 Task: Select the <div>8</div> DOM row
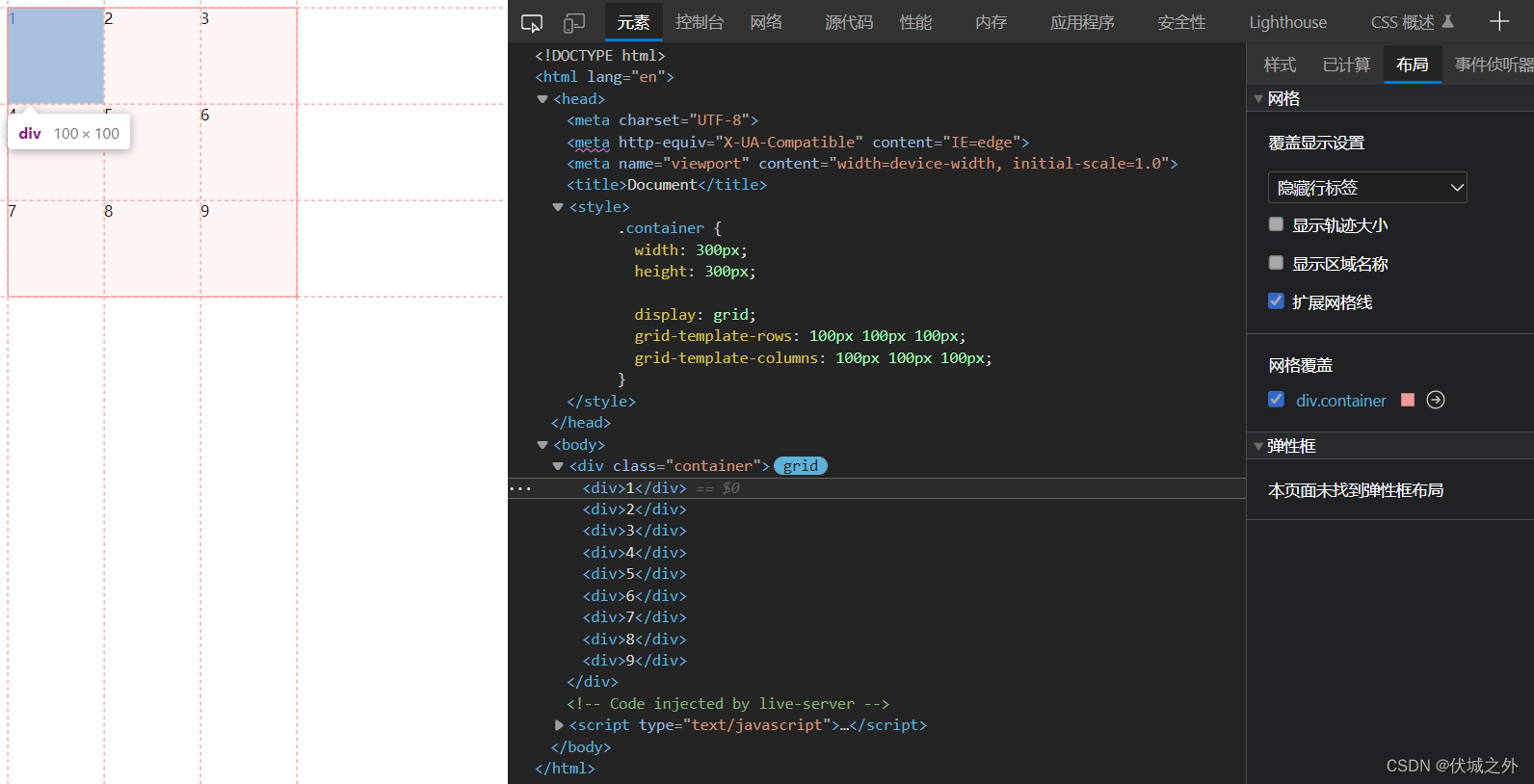click(634, 640)
